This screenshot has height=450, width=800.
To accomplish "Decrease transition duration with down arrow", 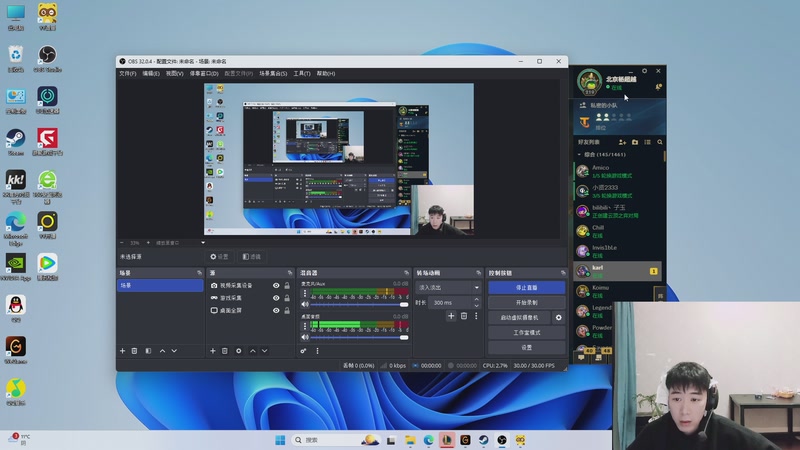I will (477, 306).
